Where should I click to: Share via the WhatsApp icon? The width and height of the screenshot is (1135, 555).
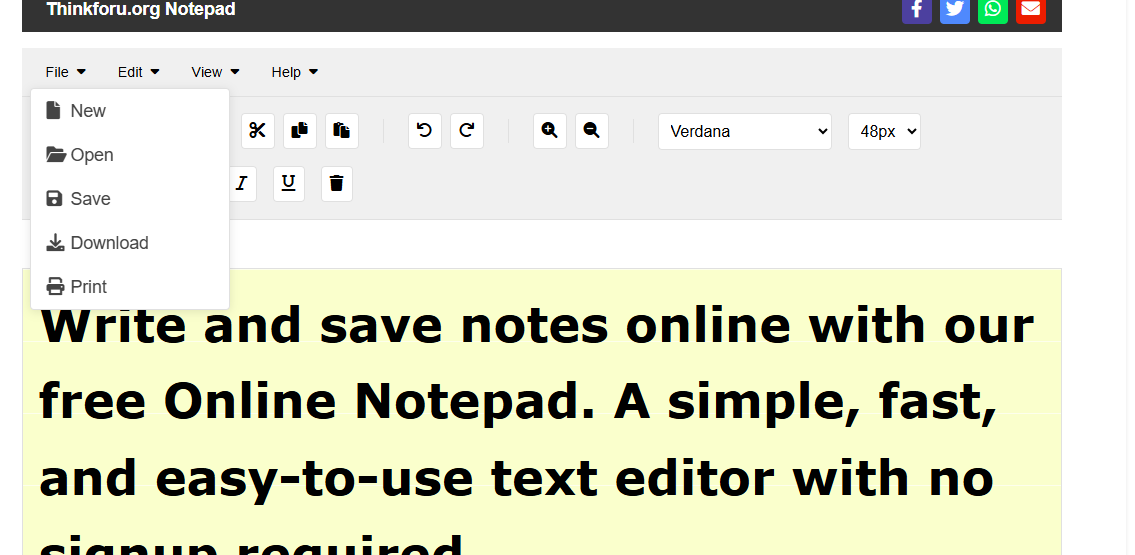(x=992, y=10)
